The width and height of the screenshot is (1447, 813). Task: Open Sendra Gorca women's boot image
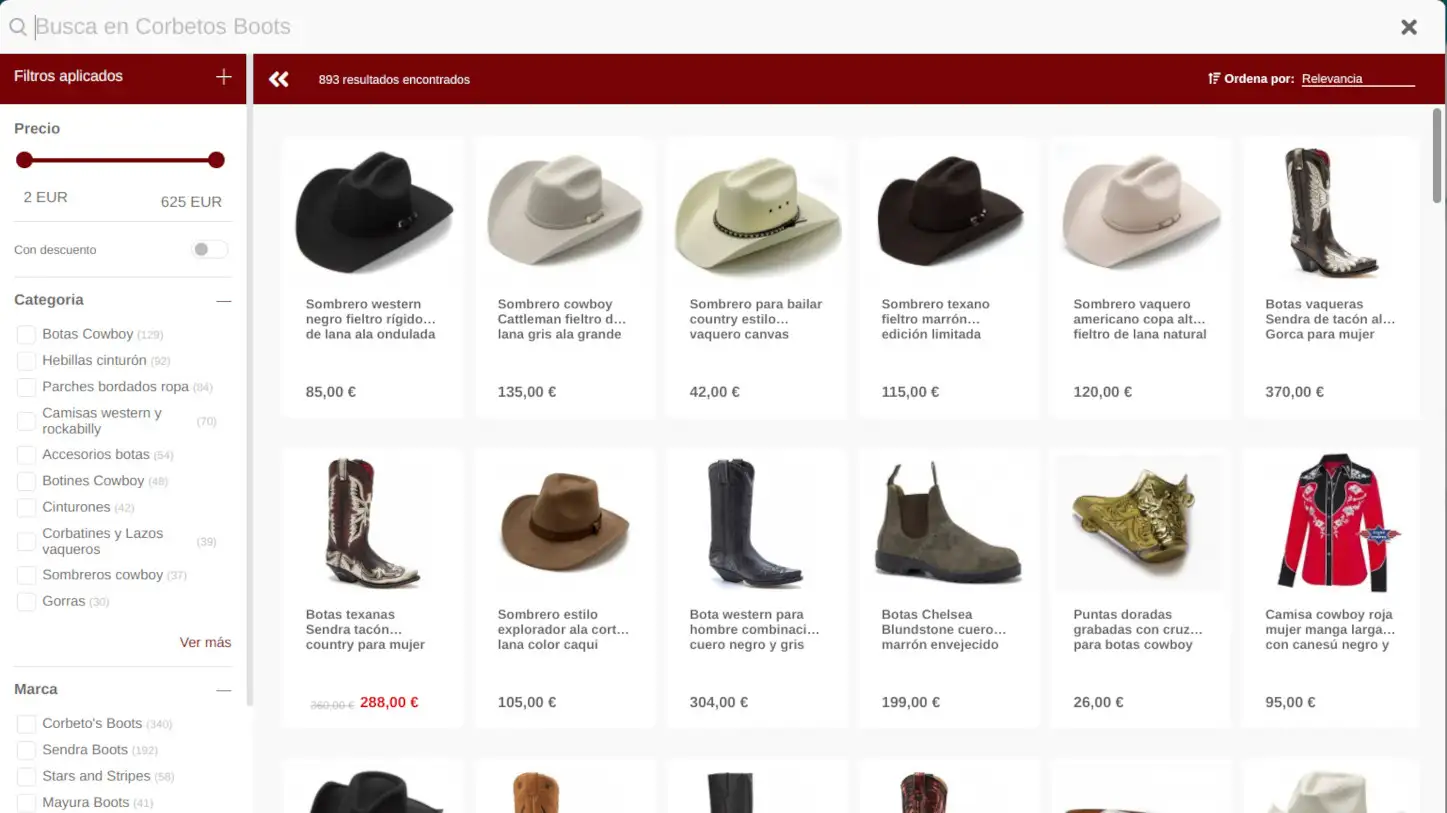click(1332, 213)
